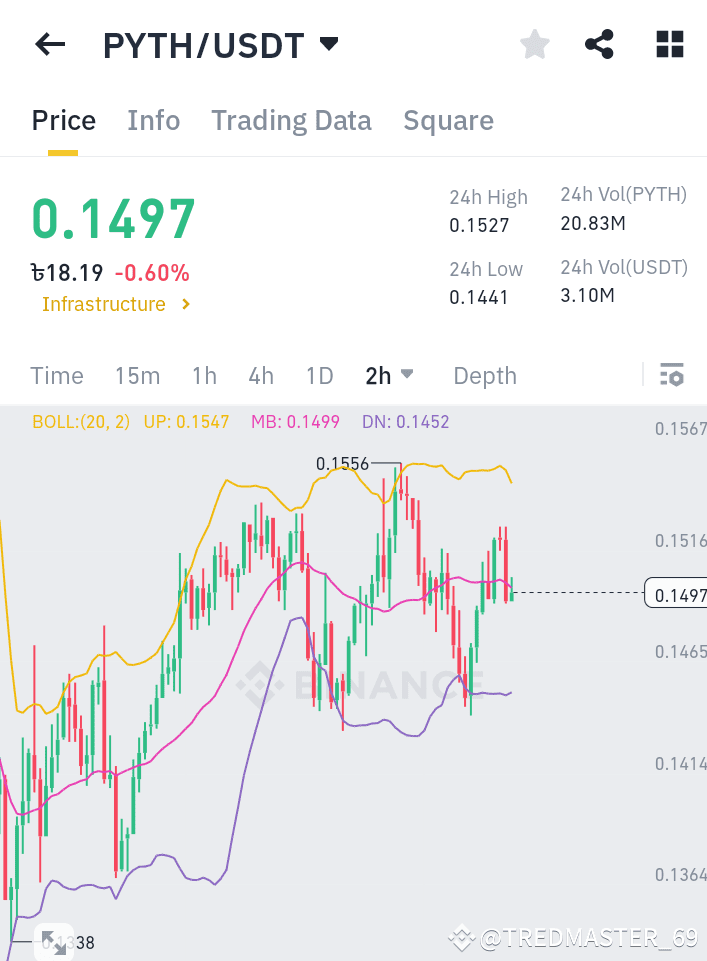Switch to the Info tab
The image size is (707, 961).
(153, 120)
